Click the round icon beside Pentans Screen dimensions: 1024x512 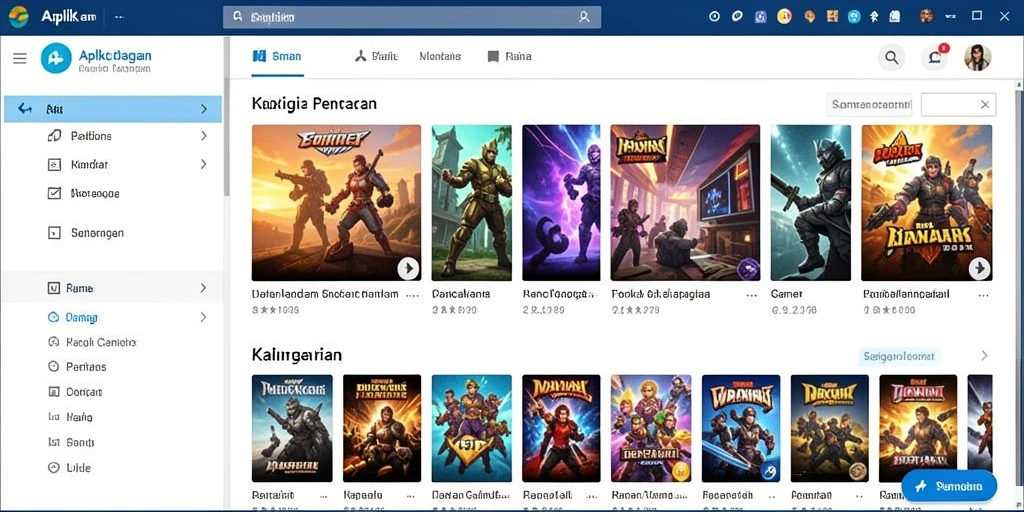(54, 367)
